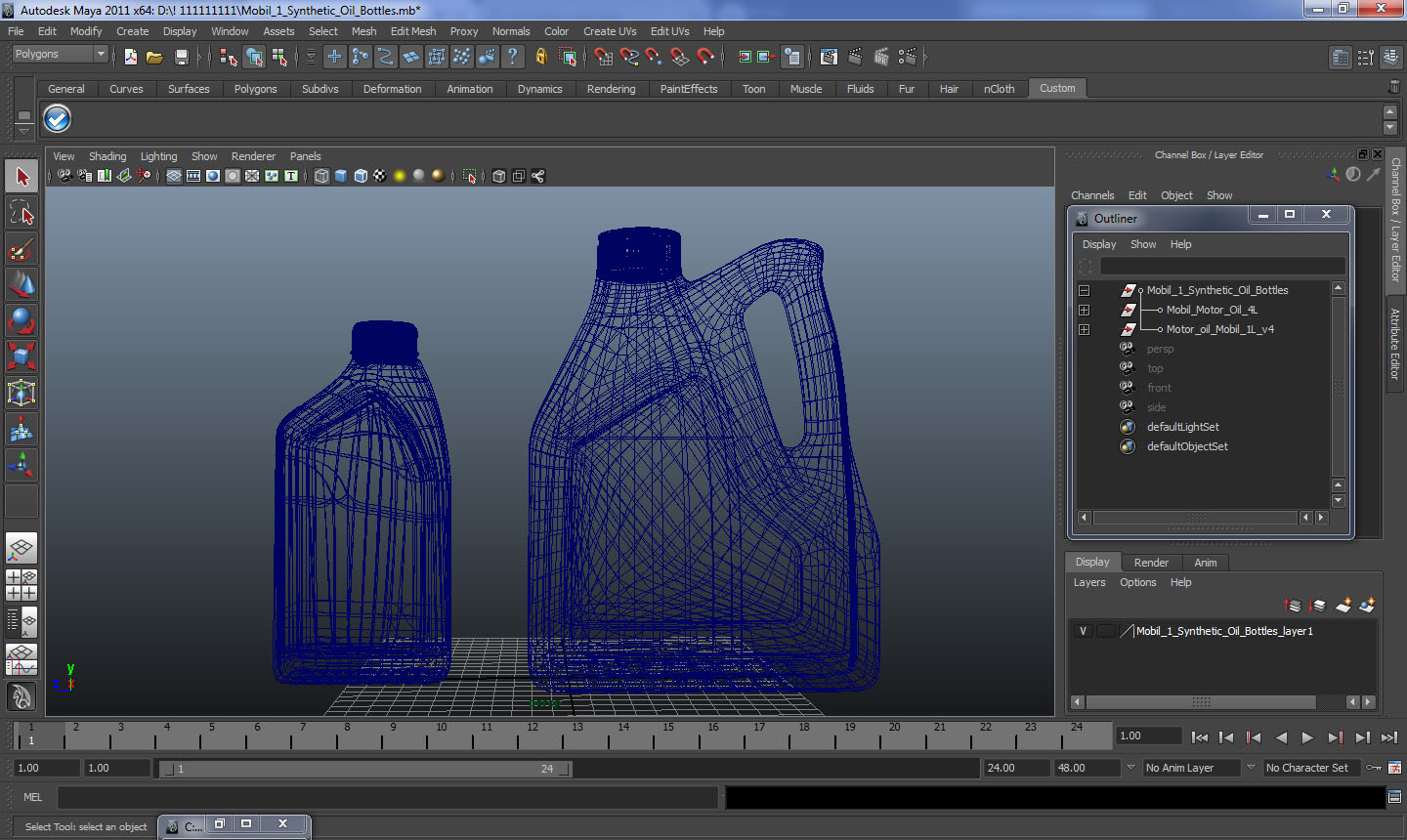Click MEL command line language toggle
Image resolution: width=1407 pixels, height=840 pixels.
point(33,797)
